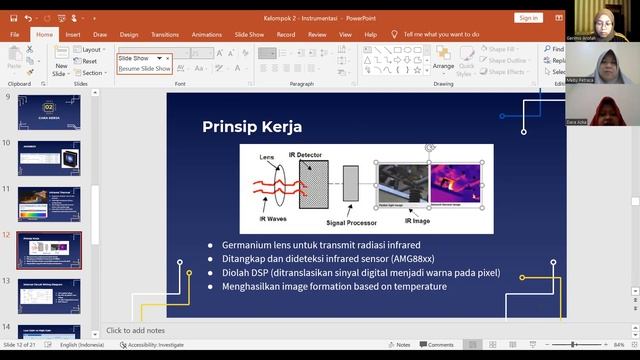Click the Find button

[x=554, y=49]
